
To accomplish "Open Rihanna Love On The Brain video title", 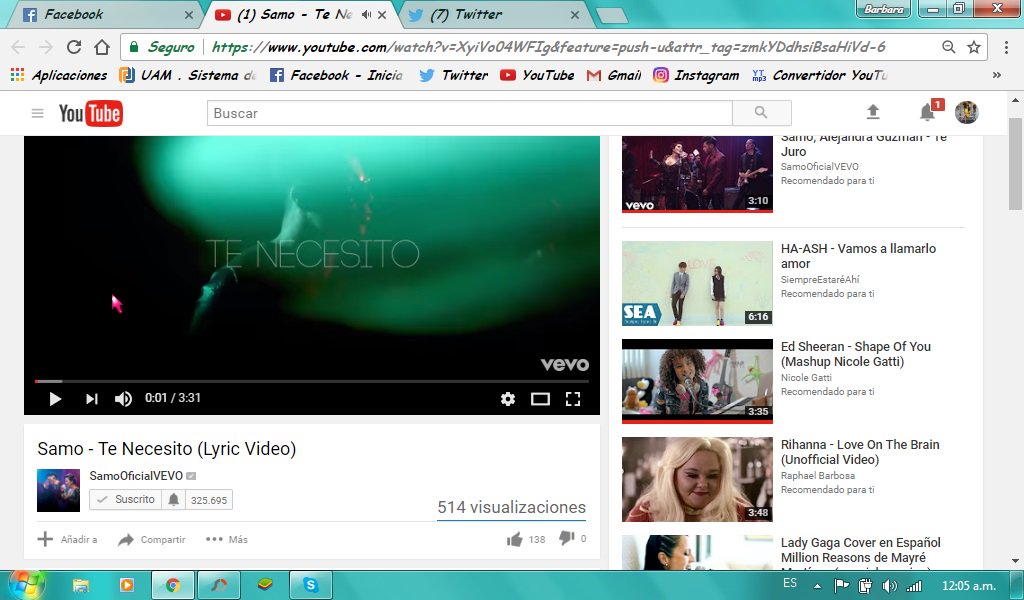I will [860, 452].
